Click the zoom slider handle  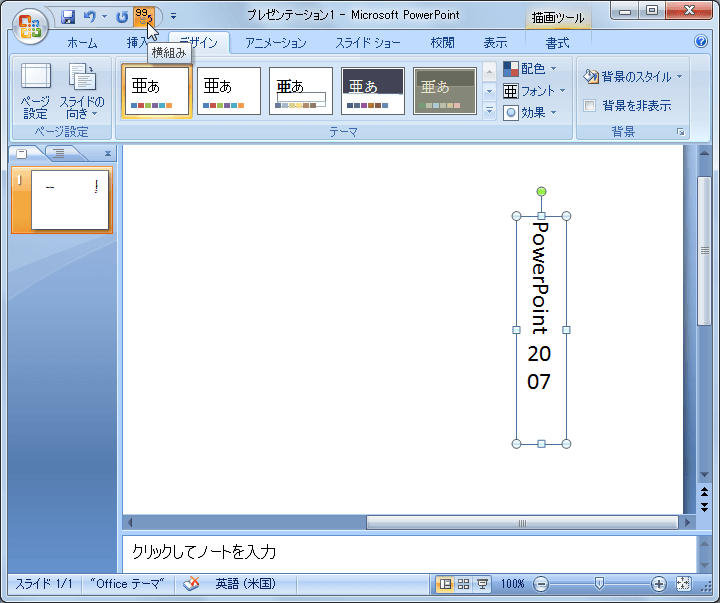tap(599, 584)
